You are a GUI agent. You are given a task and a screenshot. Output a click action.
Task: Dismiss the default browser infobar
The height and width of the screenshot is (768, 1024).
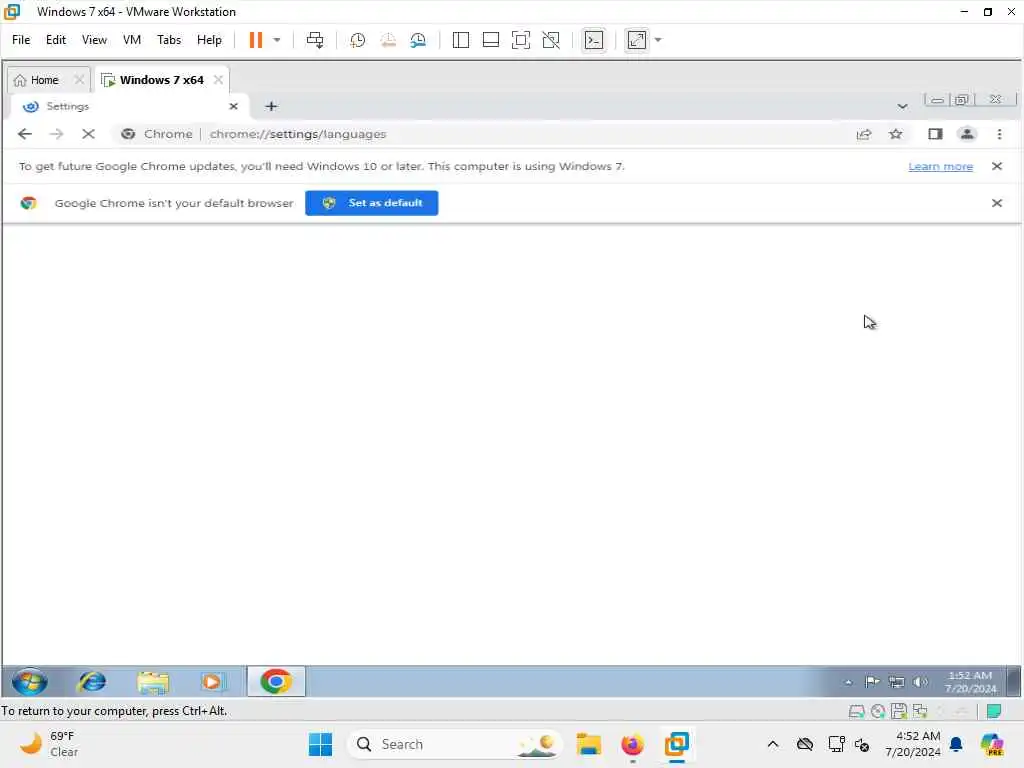pyautogui.click(x=997, y=203)
